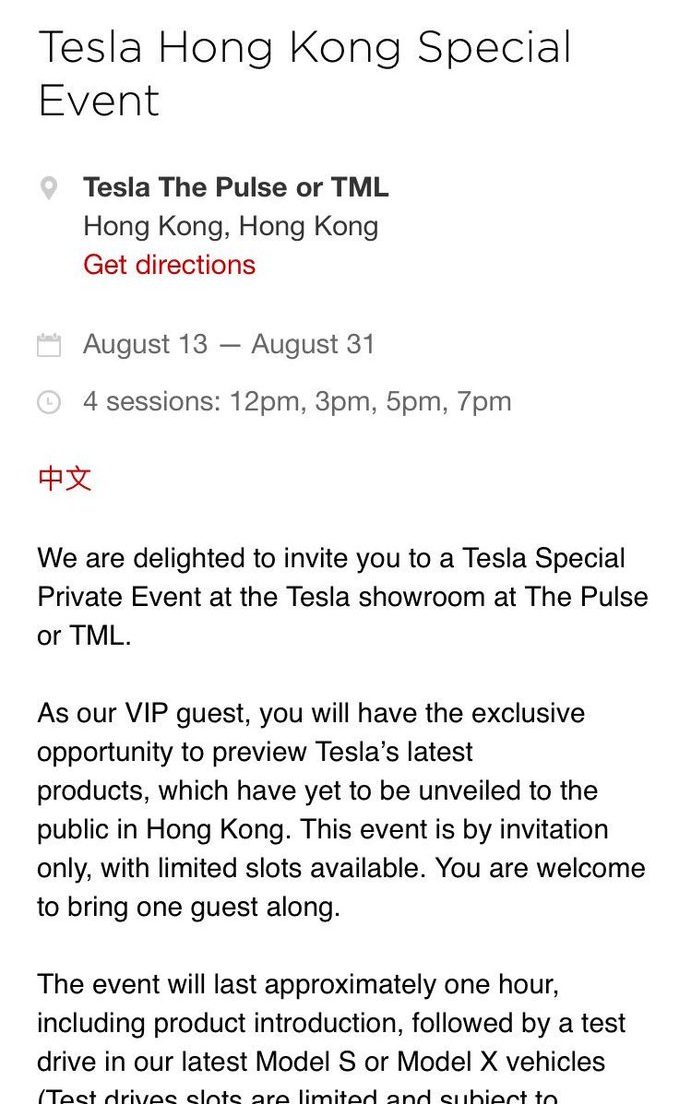Image resolution: width=691 pixels, height=1104 pixels.
Task: Click the 4 sessions time listing
Action: click(297, 401)
